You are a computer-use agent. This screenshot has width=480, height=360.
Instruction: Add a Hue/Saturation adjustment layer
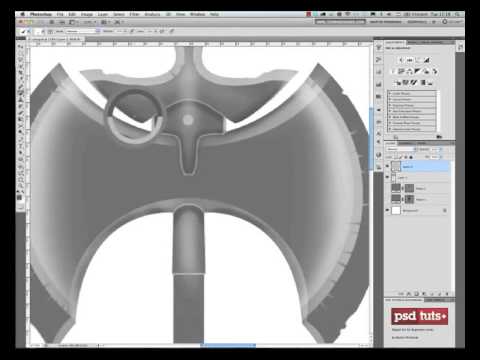click(401, 71)
